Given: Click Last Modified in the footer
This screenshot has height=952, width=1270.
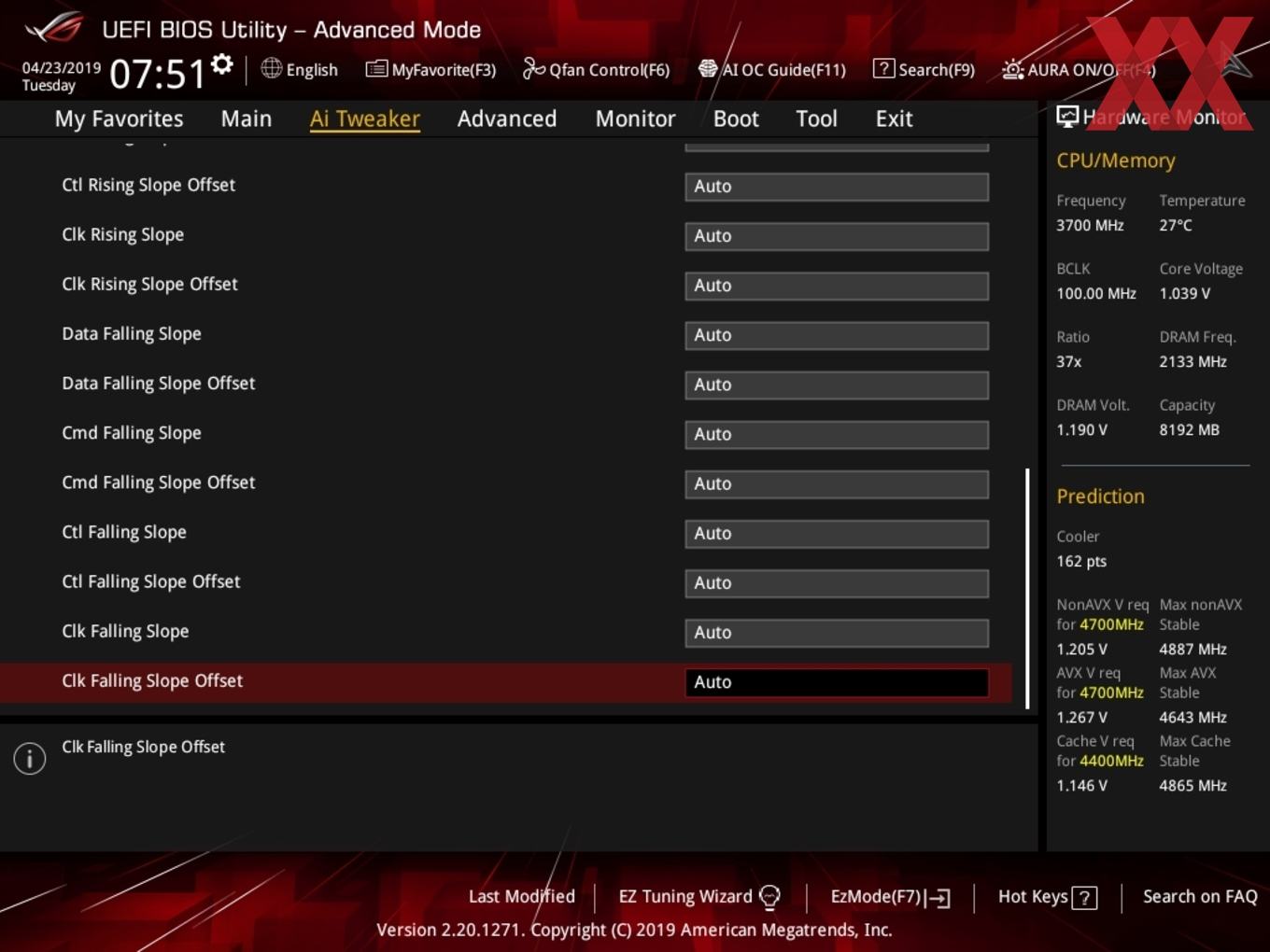Looking at the screenshot, I should [522, 896].
